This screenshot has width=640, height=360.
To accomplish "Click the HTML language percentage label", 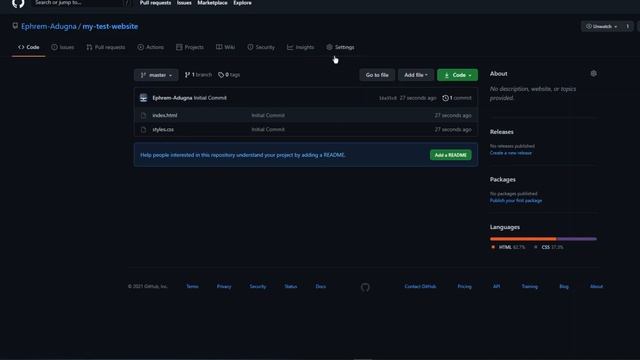I will point(509,247).
